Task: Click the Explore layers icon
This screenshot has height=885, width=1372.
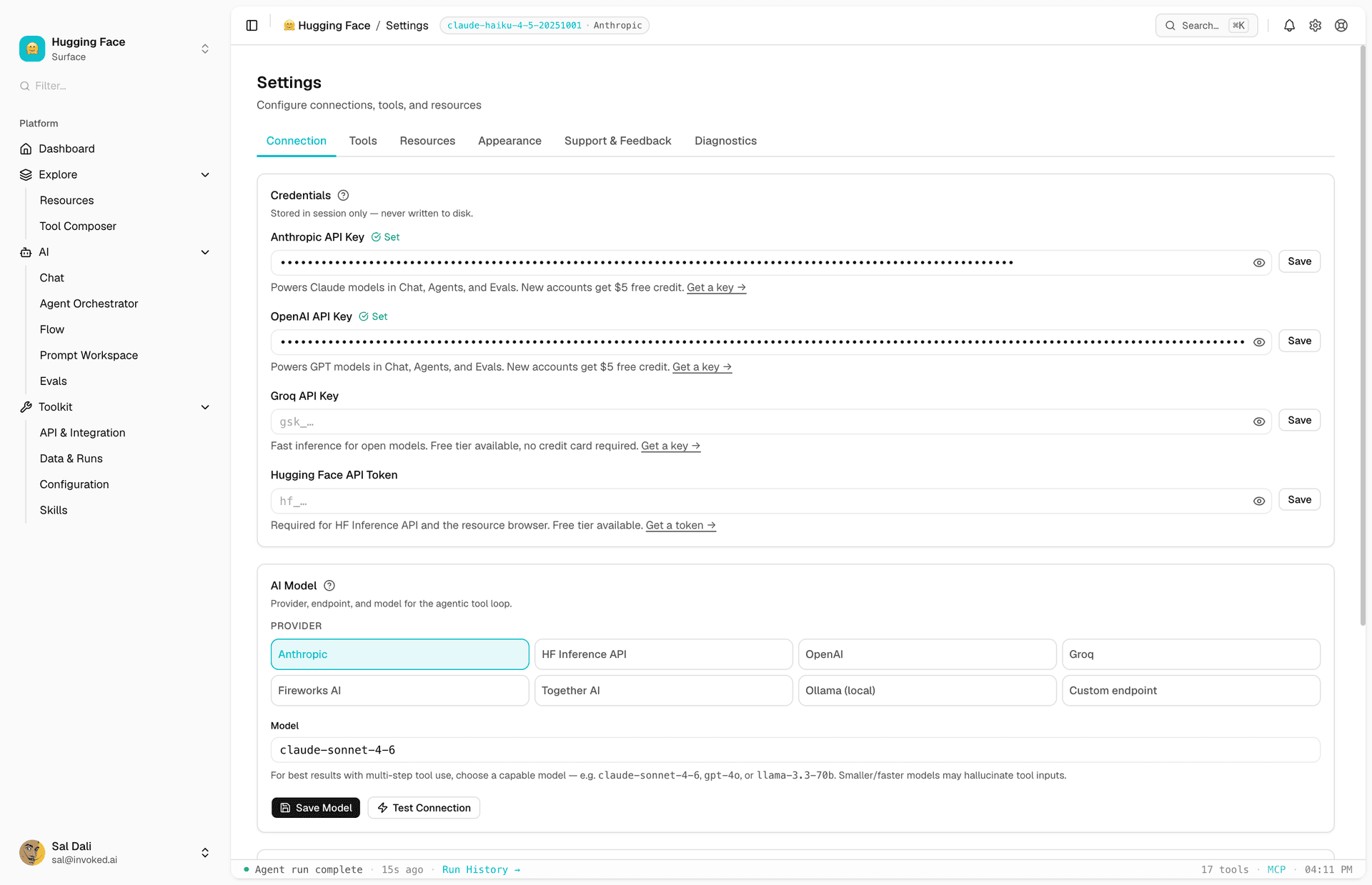Action: (26, 175)
